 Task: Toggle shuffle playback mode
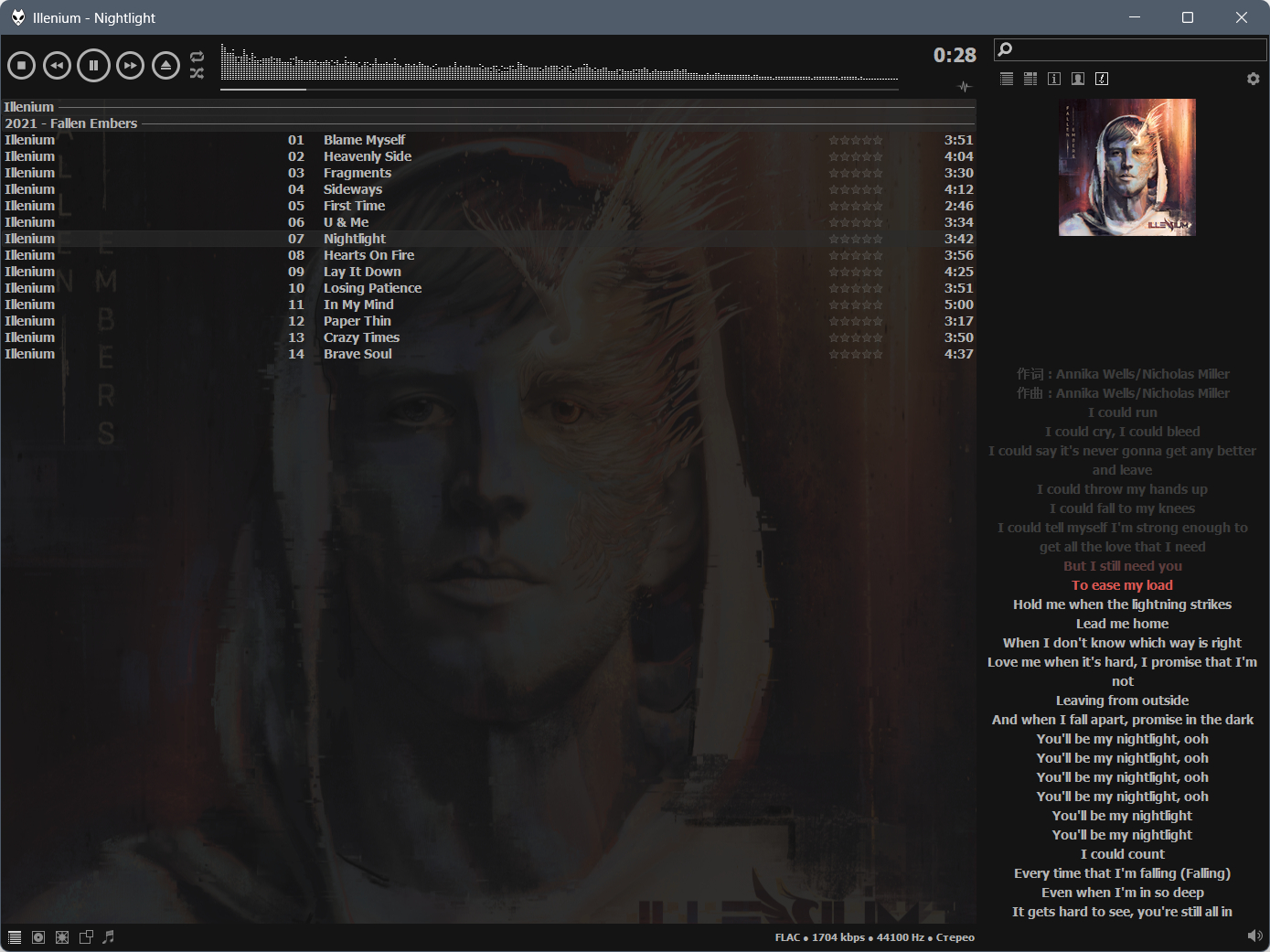197,73
